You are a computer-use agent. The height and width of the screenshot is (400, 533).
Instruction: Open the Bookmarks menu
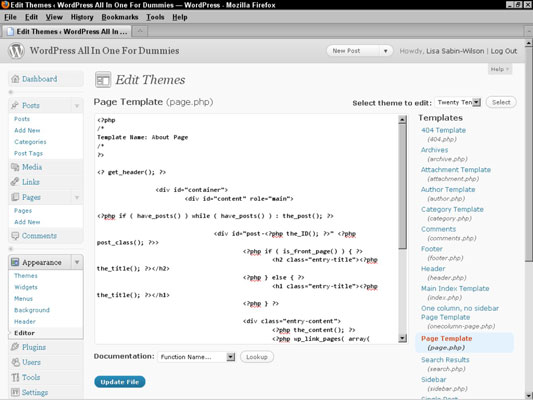(120, 17)
